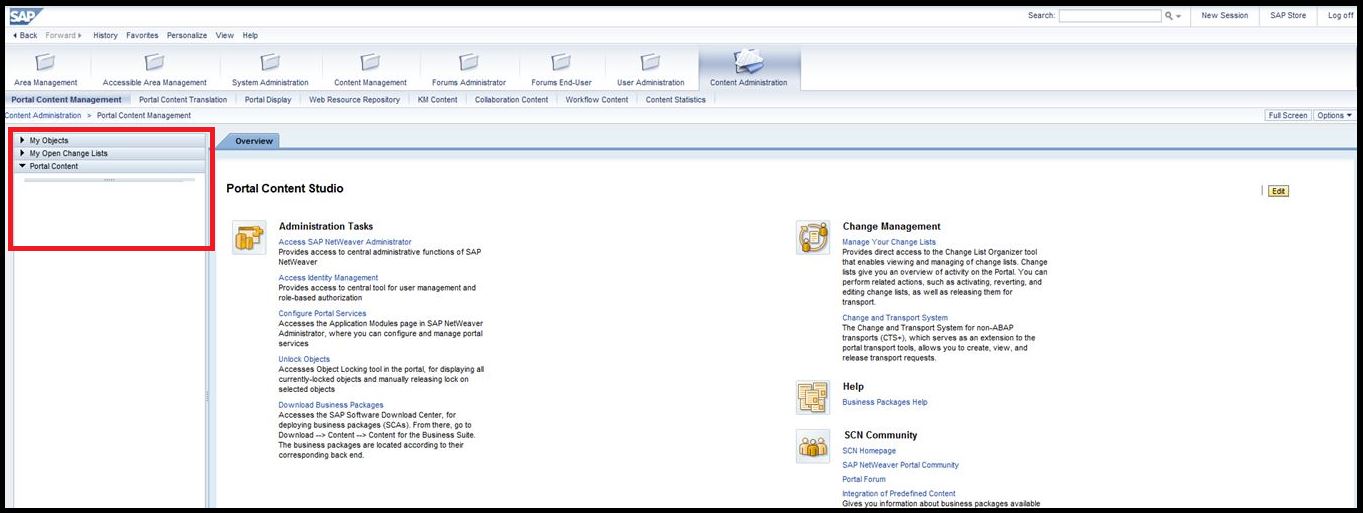Click the Full Screen button
1363x513 pixels.
tap(1288, 115)
